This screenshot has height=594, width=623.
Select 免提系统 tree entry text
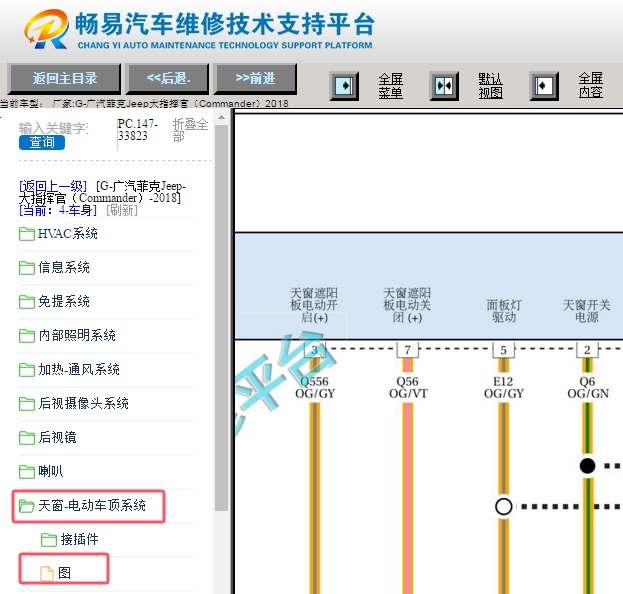pos(64,302)
